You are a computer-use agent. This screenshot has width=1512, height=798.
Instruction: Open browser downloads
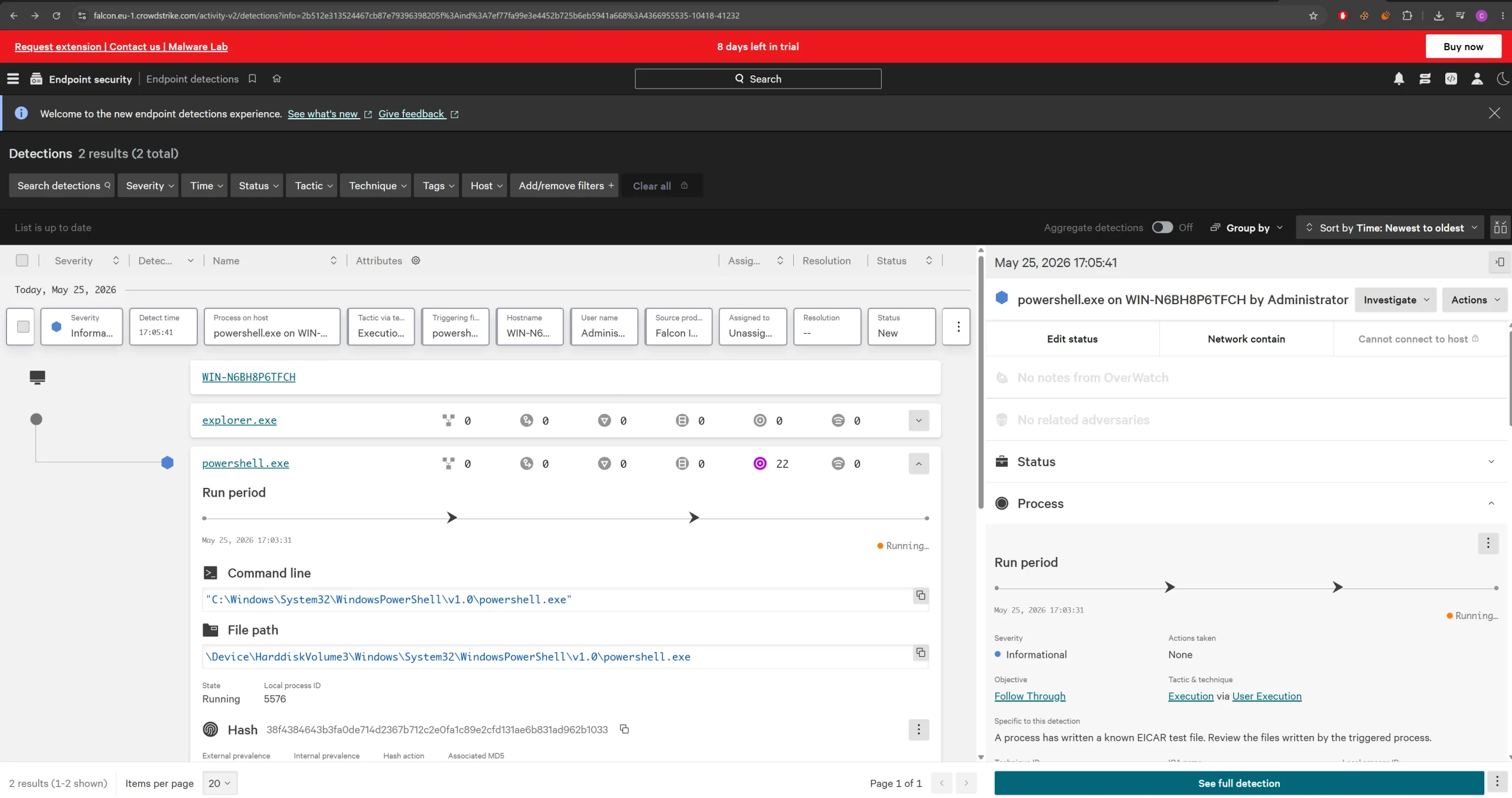(x=1439, y=15)
